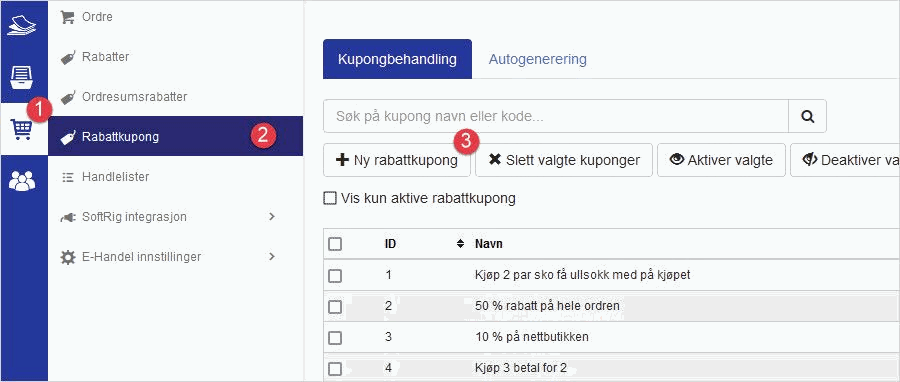The image size is (900, 382).
Task: Switch to the Autogenerering tab
Action: coord(537,59)
